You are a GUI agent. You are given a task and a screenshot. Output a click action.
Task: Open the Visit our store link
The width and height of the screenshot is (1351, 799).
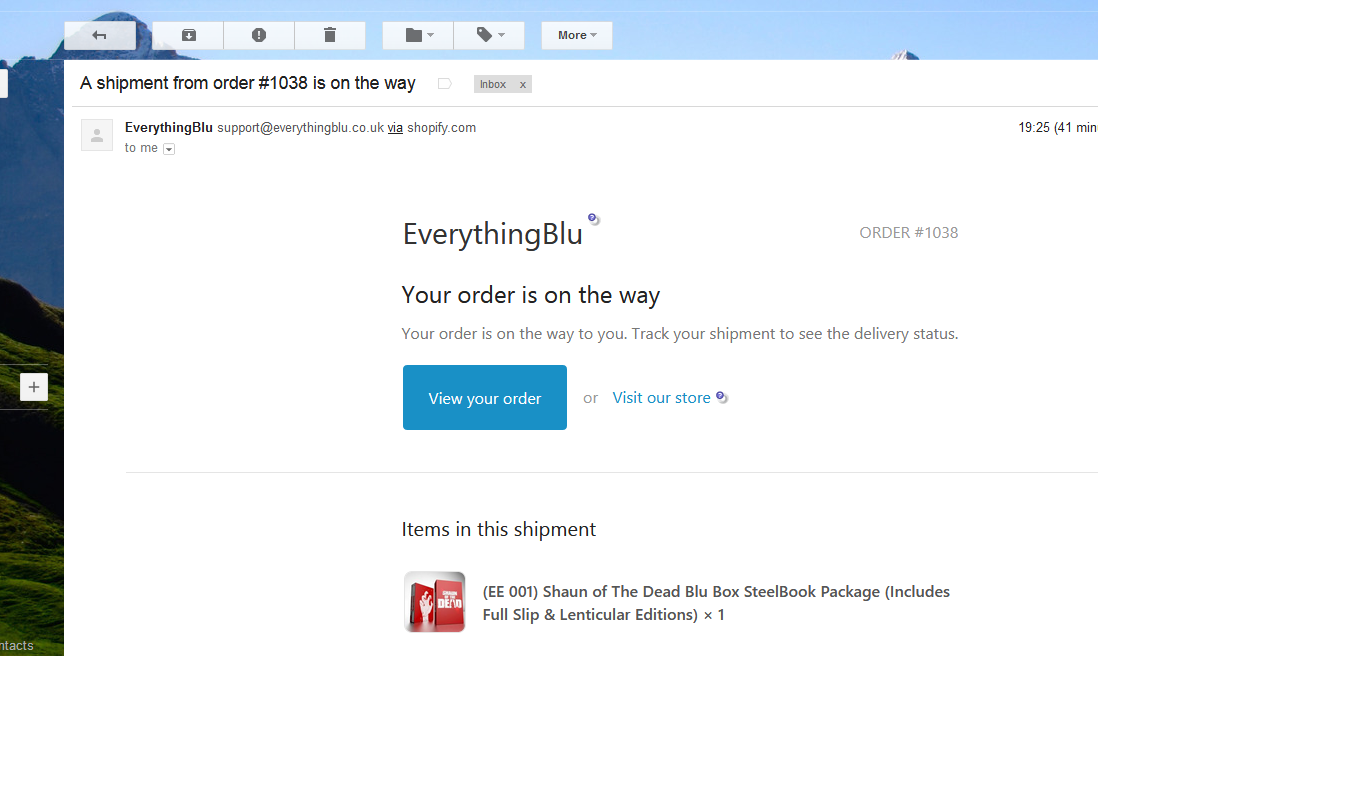(662, 398)
